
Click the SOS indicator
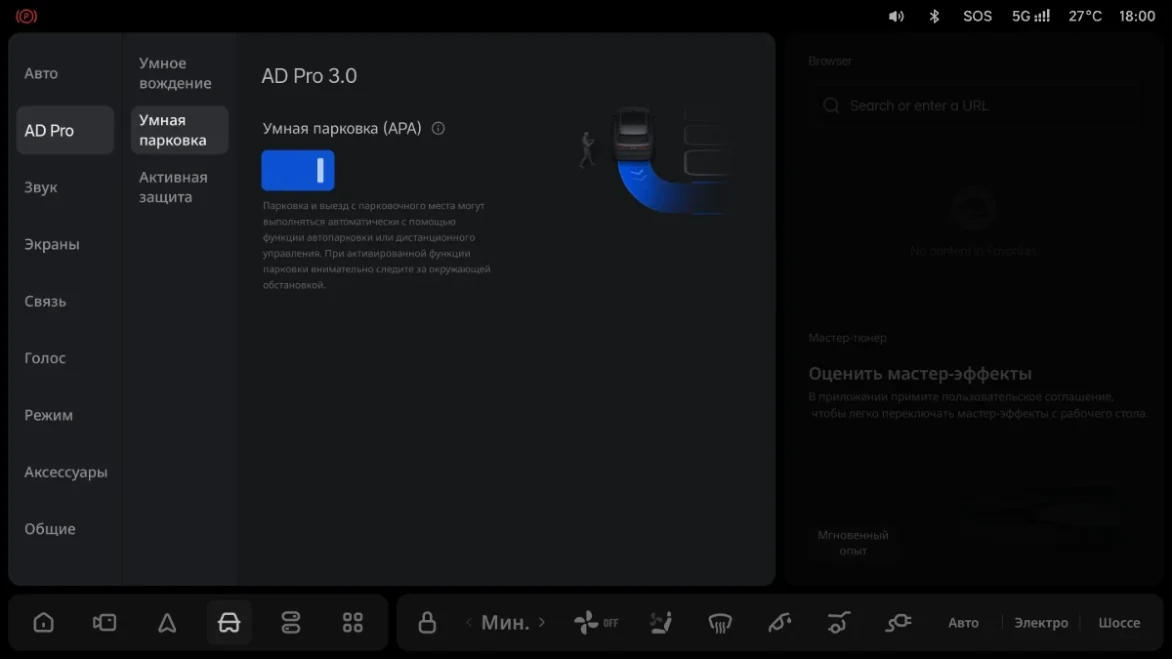(x=977, y=16)
